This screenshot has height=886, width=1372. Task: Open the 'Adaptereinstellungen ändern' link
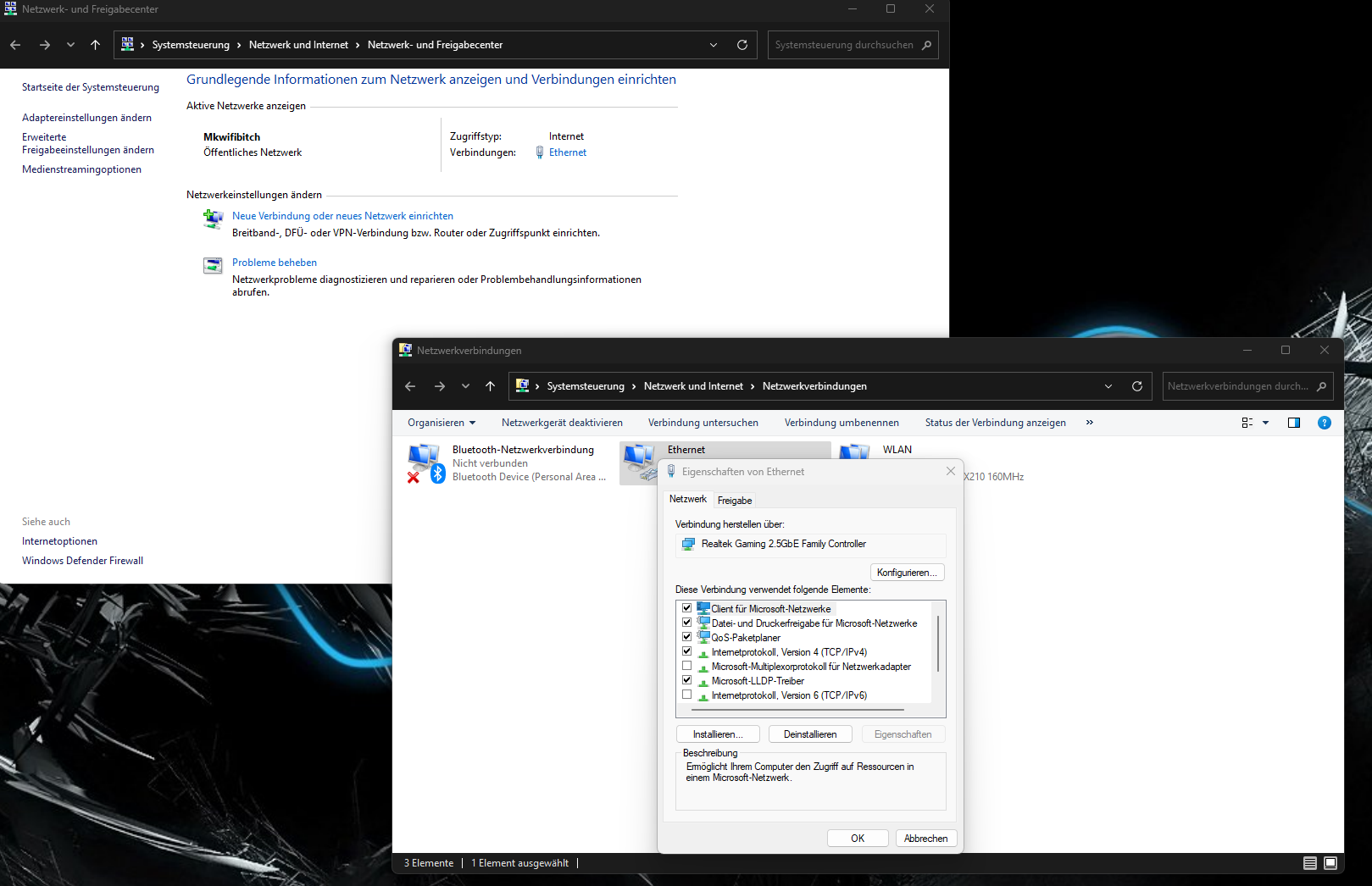(x=86, y=118)
